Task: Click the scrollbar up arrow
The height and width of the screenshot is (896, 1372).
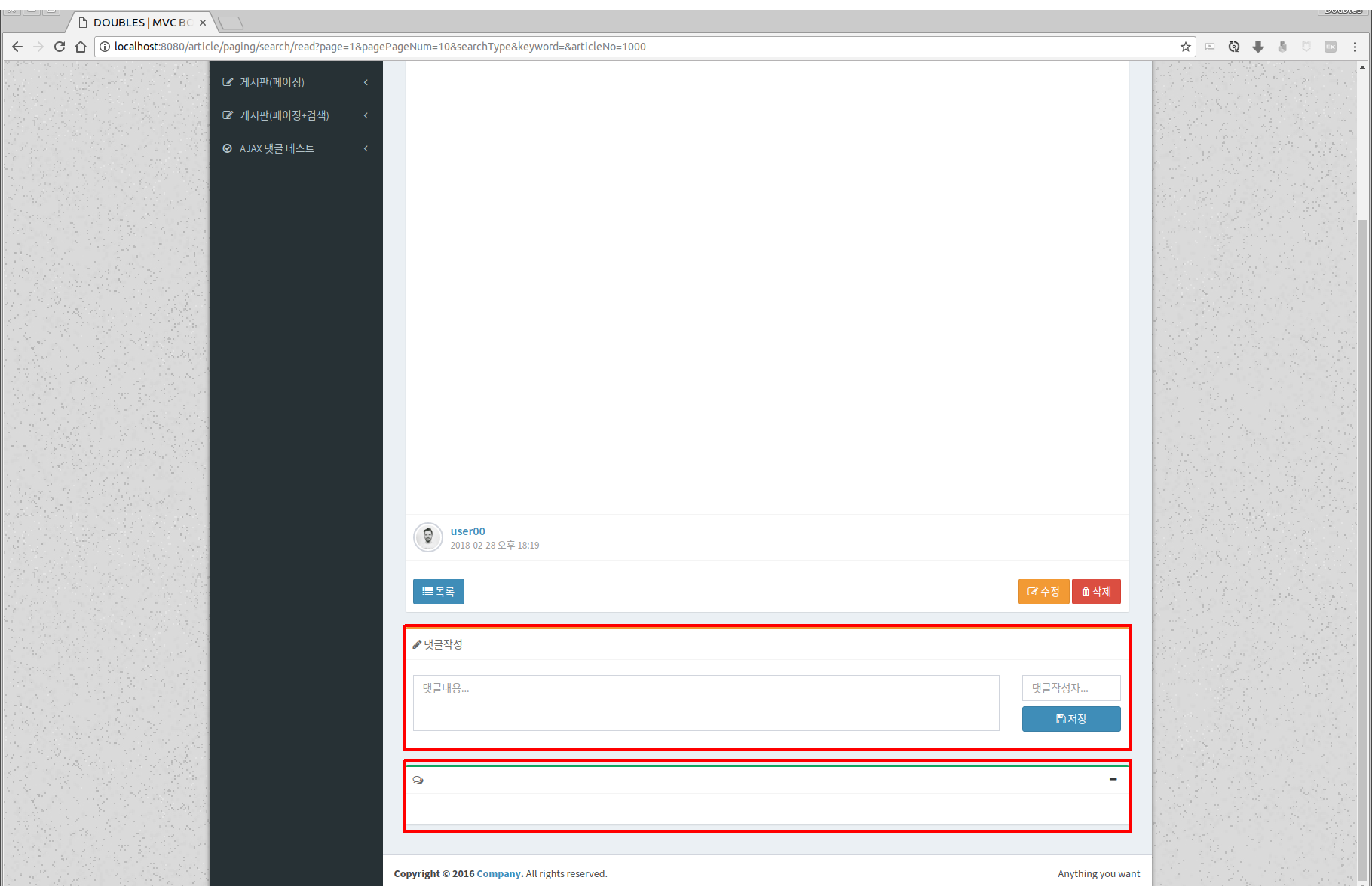Action: [1362, 67]
